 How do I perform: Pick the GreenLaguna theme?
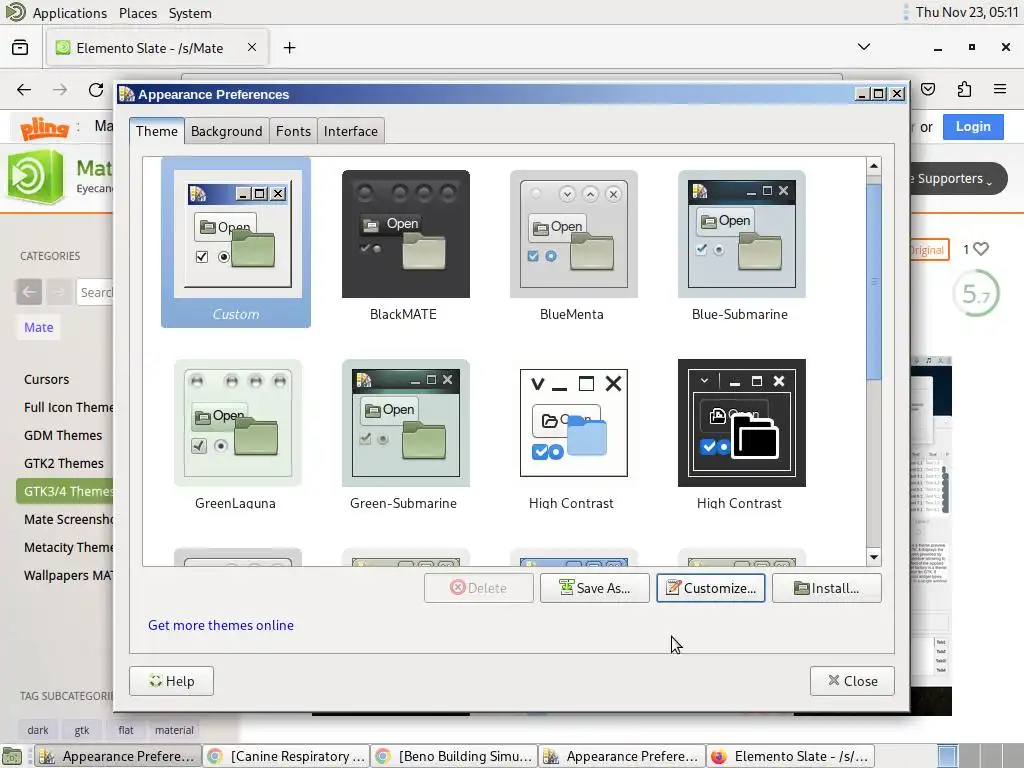237,434
